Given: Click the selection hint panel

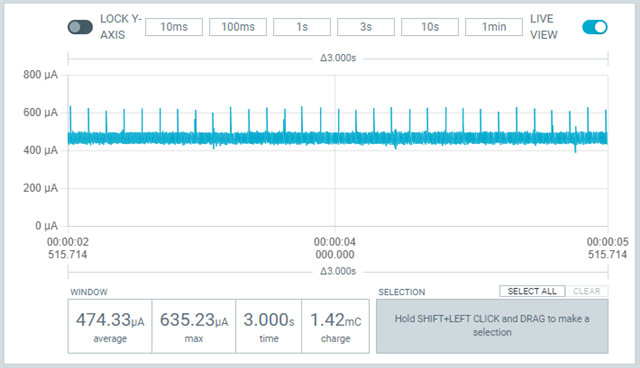Looking at the screenshot, I should 492,326.
